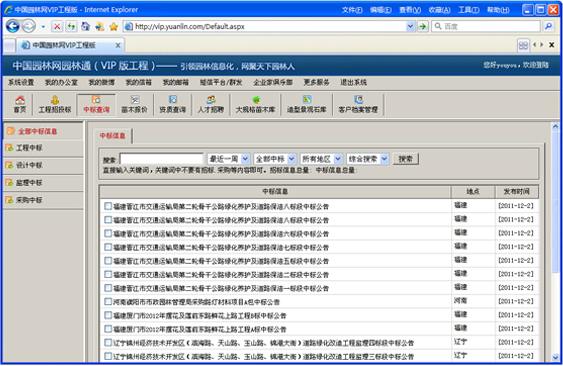Image resolution: width=563 pixels, height=366 pixels.
Task: Click the keyword 搜索 input field
Action: (162, 159)
